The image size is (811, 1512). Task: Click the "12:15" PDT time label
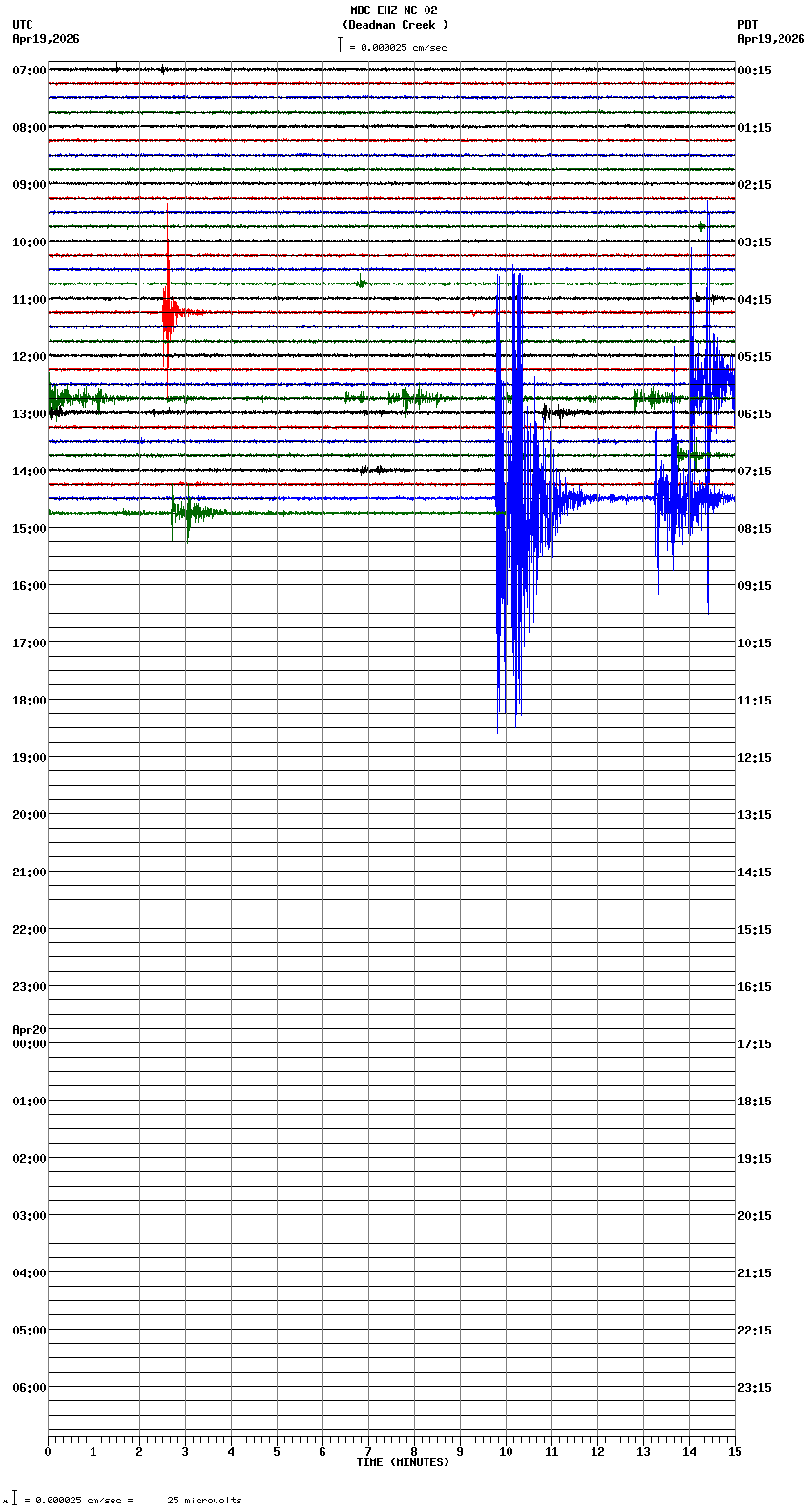coord(755,758)
